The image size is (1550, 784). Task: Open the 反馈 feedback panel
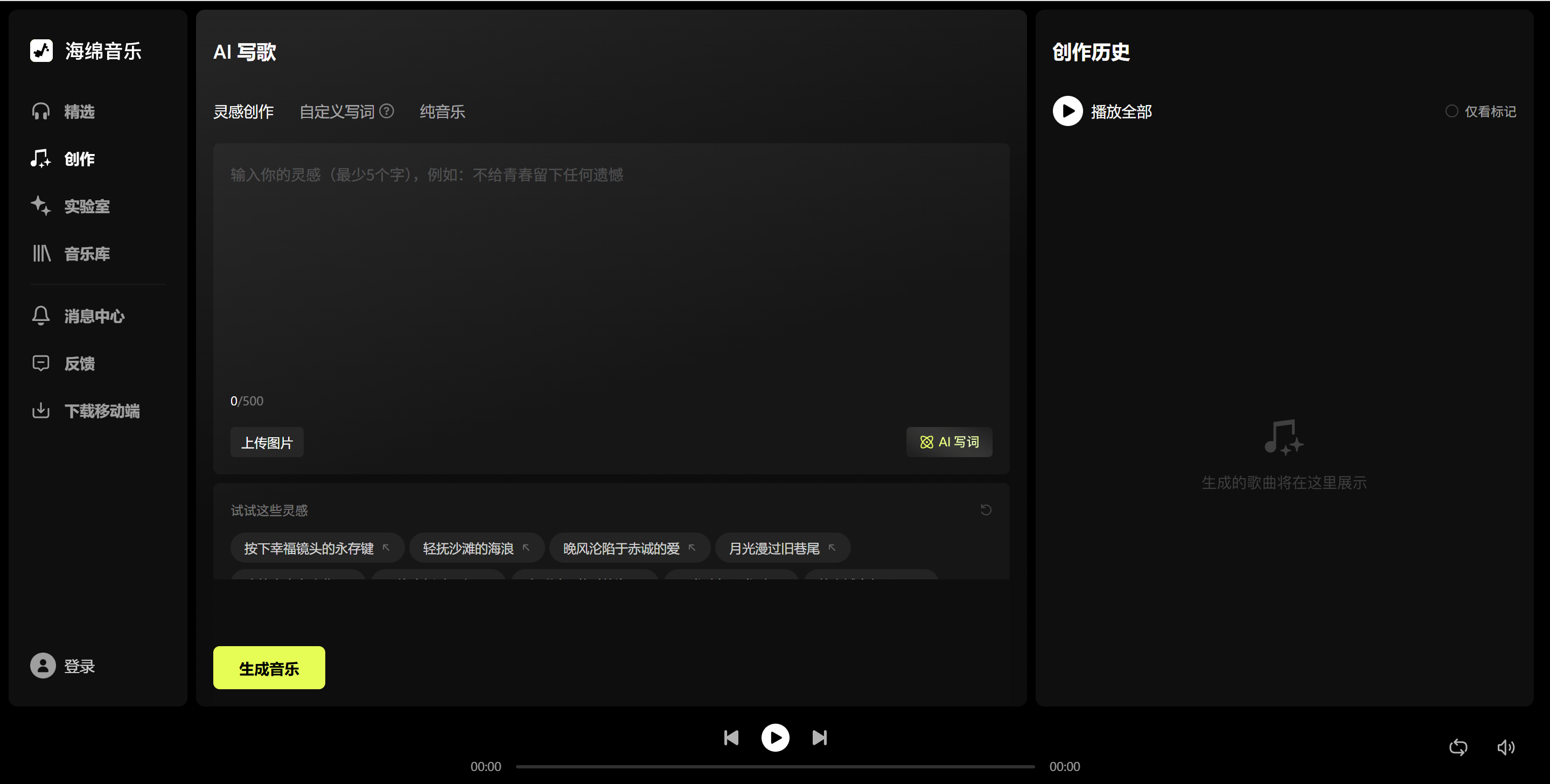click(x=79, y=363)
